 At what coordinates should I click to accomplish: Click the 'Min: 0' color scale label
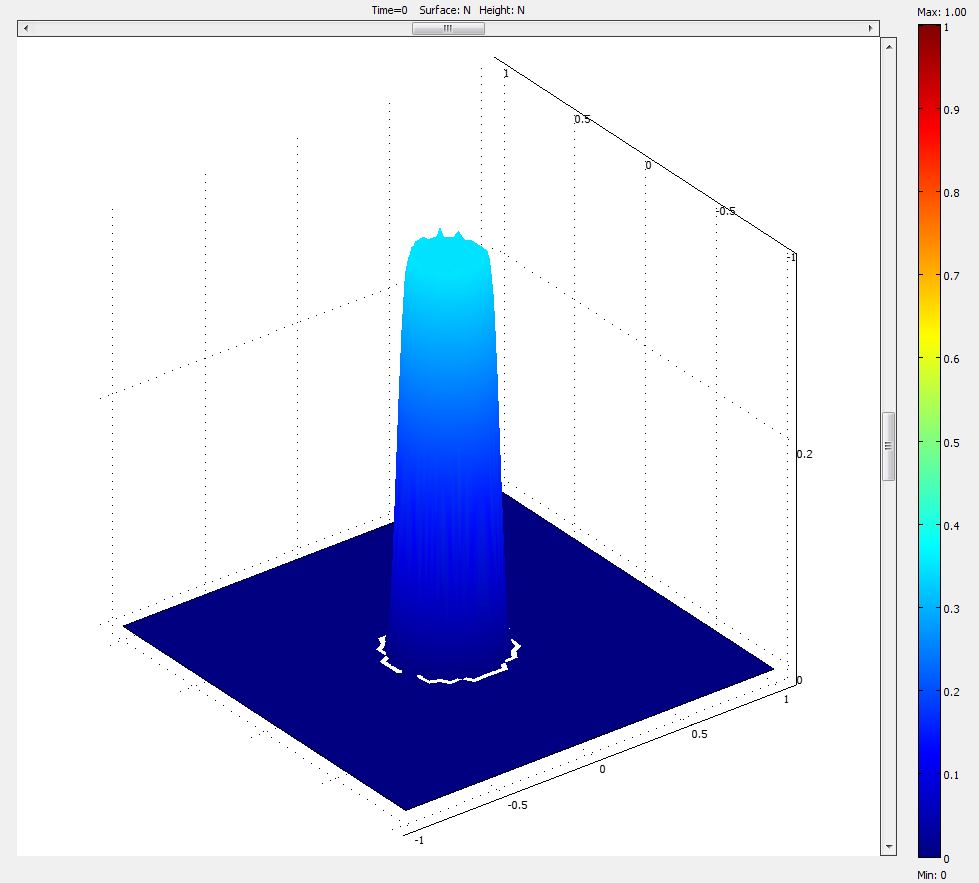(x=930, y=873)
